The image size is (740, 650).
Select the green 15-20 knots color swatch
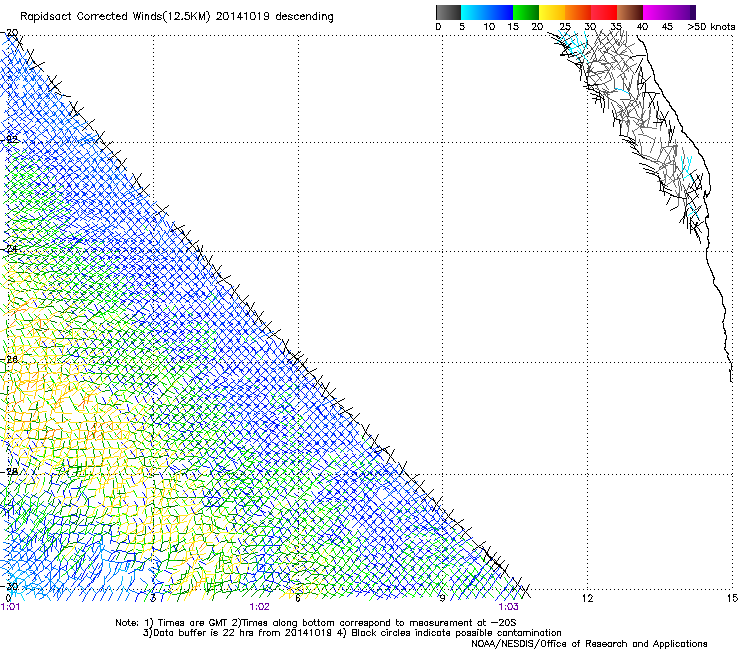pyautogui.click(x=526, y=12)
